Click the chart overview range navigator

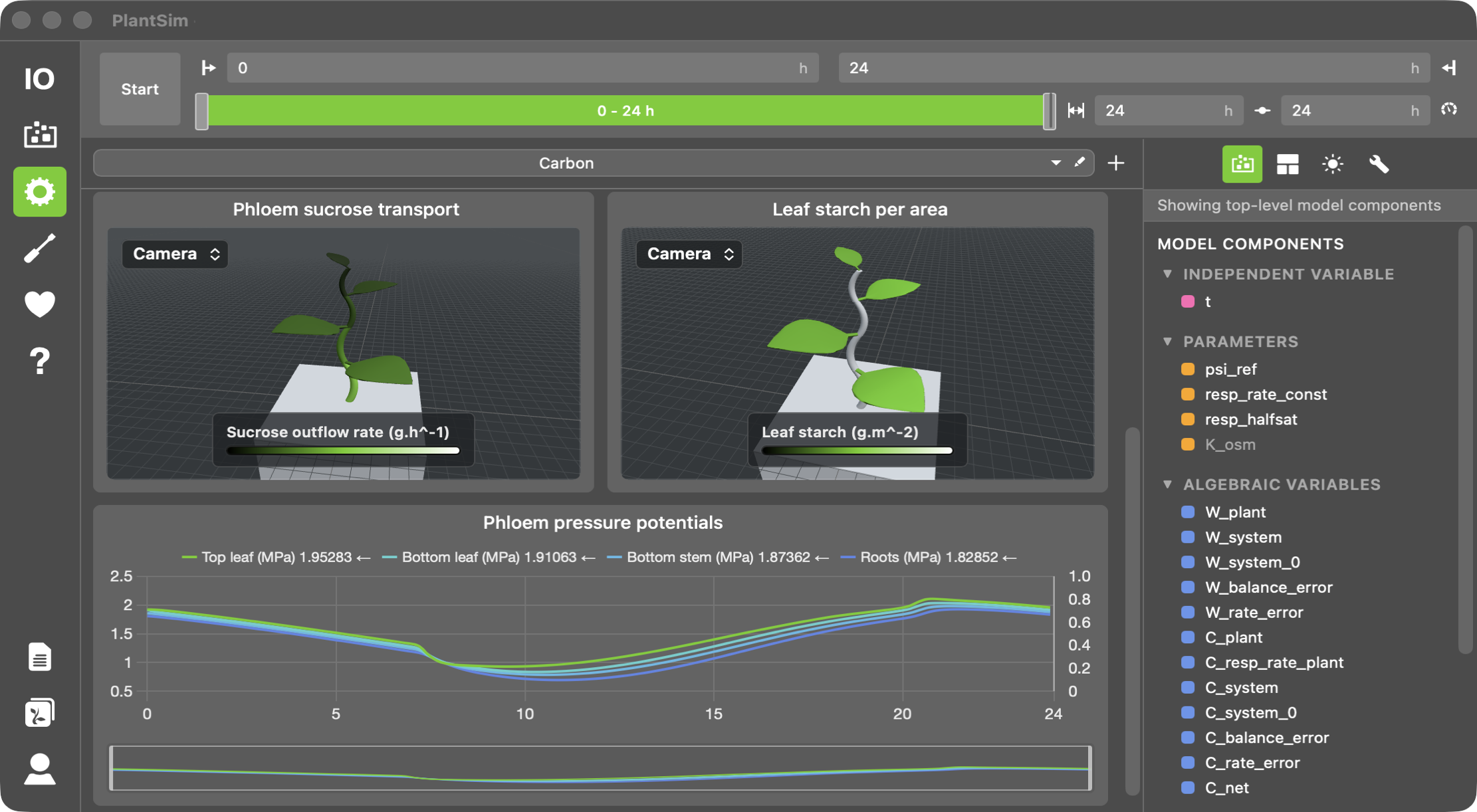pyautogui.click(x=600, y=768)
